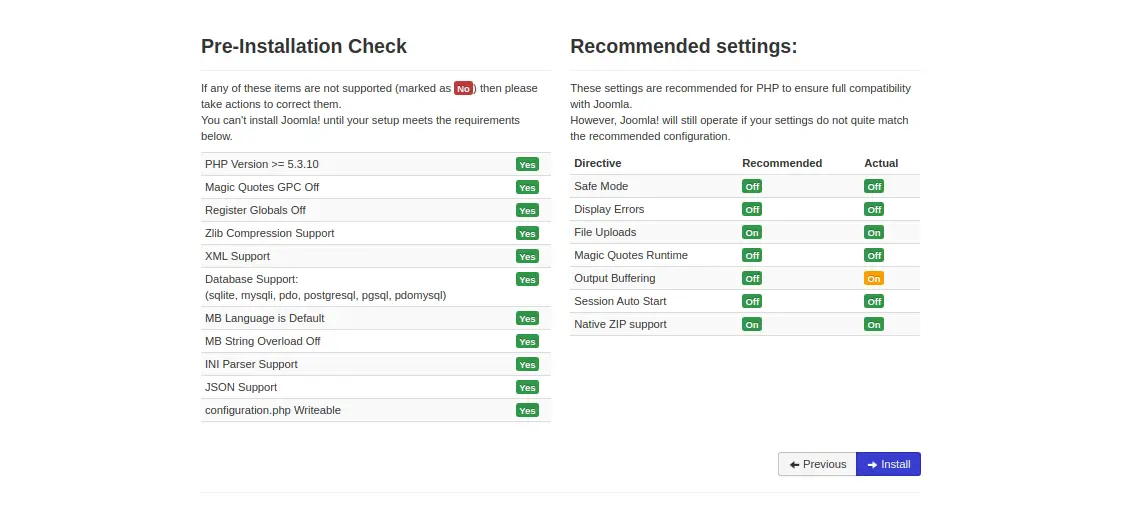The image size is (1136, 509).
Task: Click Yes badge for Zlib Compression Support
Action: click(x=527, y=234)
